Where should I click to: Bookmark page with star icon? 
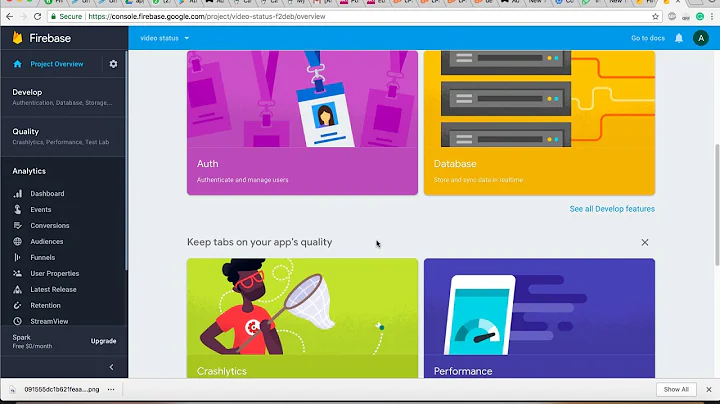point(655,17)
